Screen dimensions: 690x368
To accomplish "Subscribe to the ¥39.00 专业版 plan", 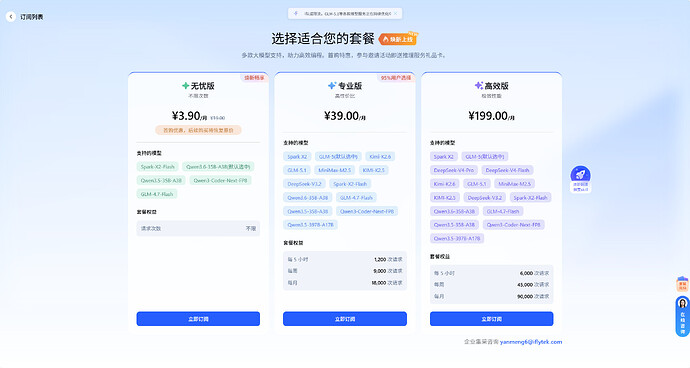I will (x=345, y=319).
